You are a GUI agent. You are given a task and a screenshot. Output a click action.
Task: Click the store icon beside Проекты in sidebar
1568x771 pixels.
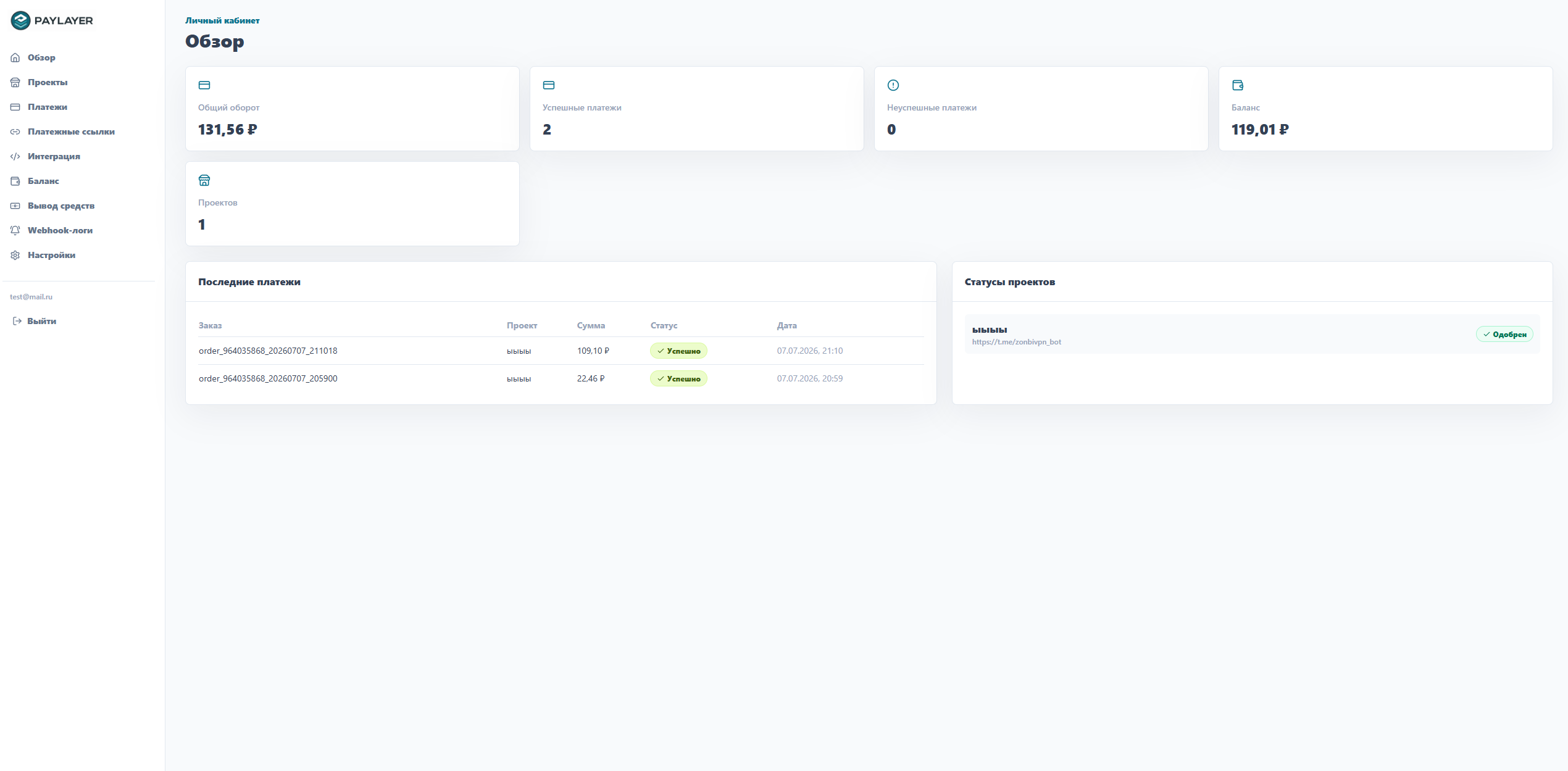coord(15,82)
